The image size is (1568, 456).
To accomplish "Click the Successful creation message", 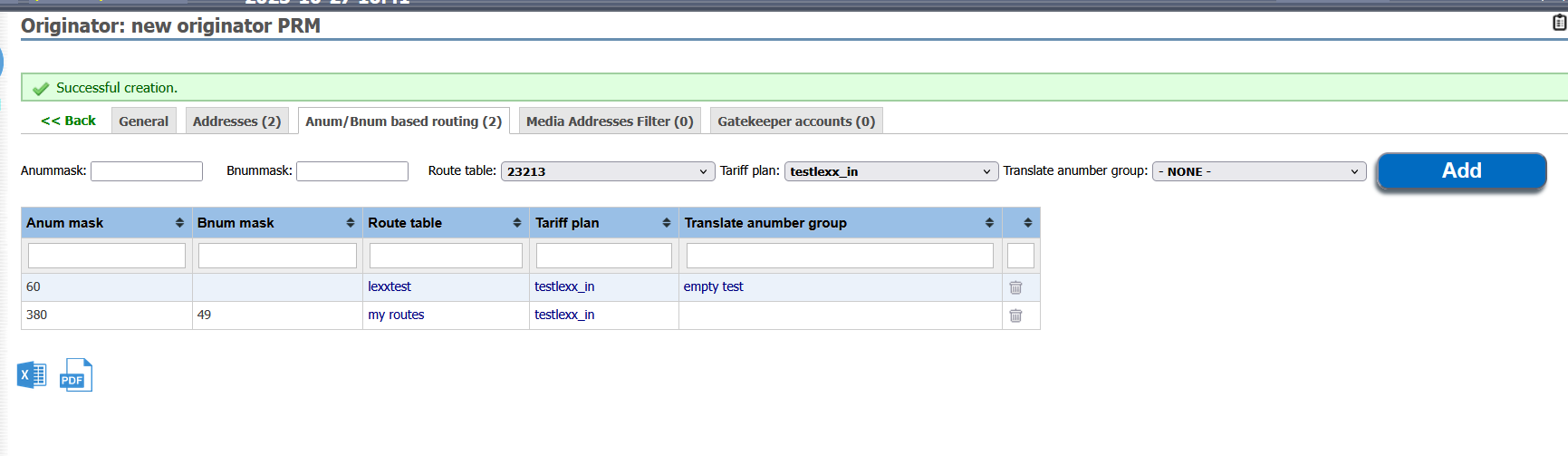I will 117,88.
